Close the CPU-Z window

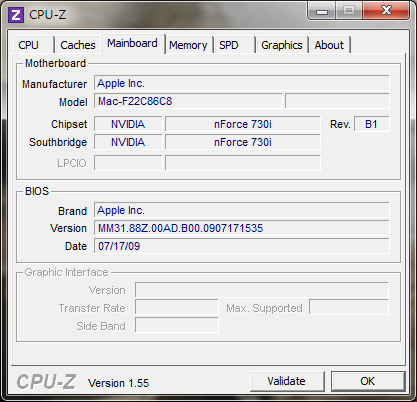click(386, 11)
